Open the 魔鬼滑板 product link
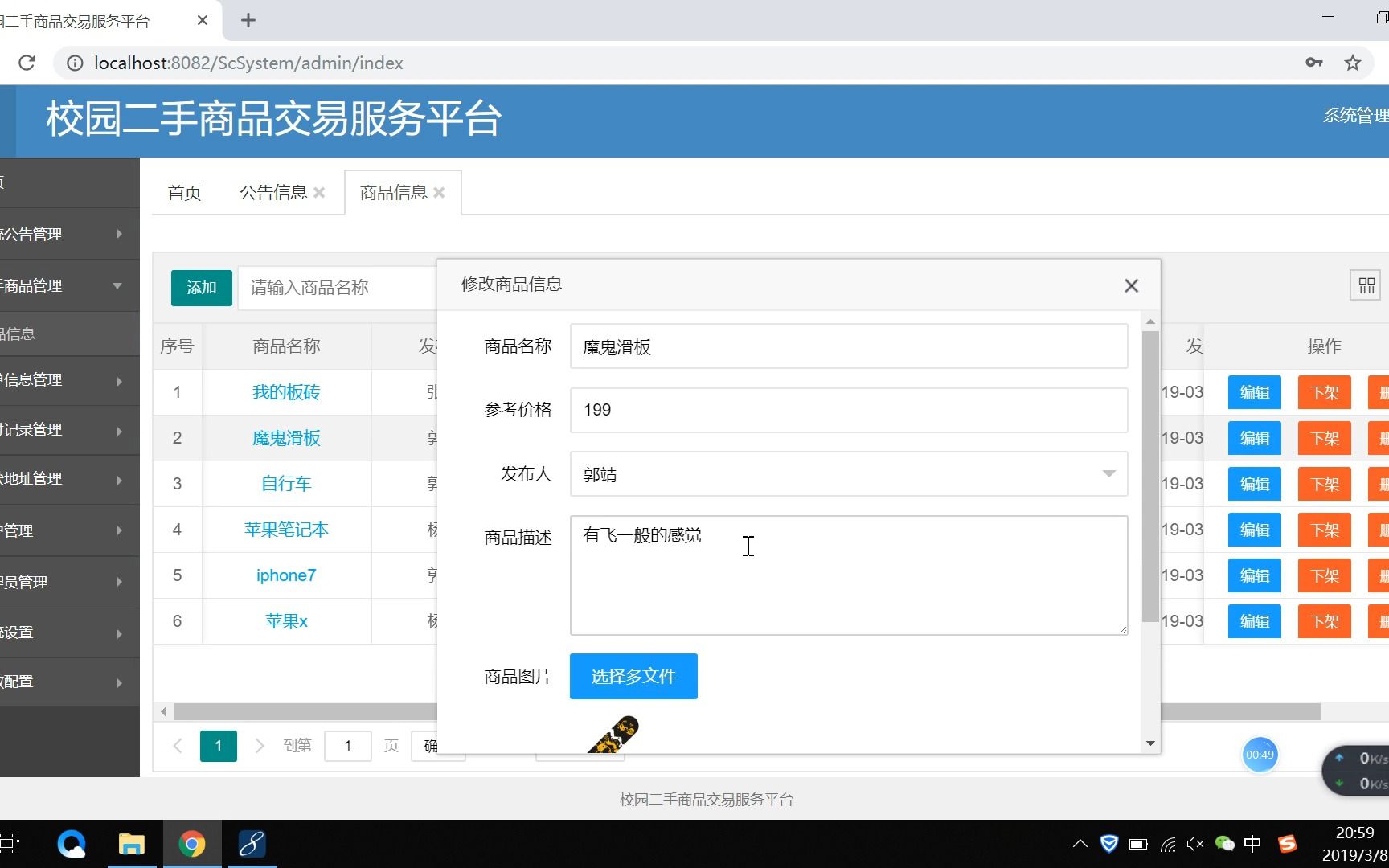The width and height of the screenshot is (1389, 868). coord(286,438)
